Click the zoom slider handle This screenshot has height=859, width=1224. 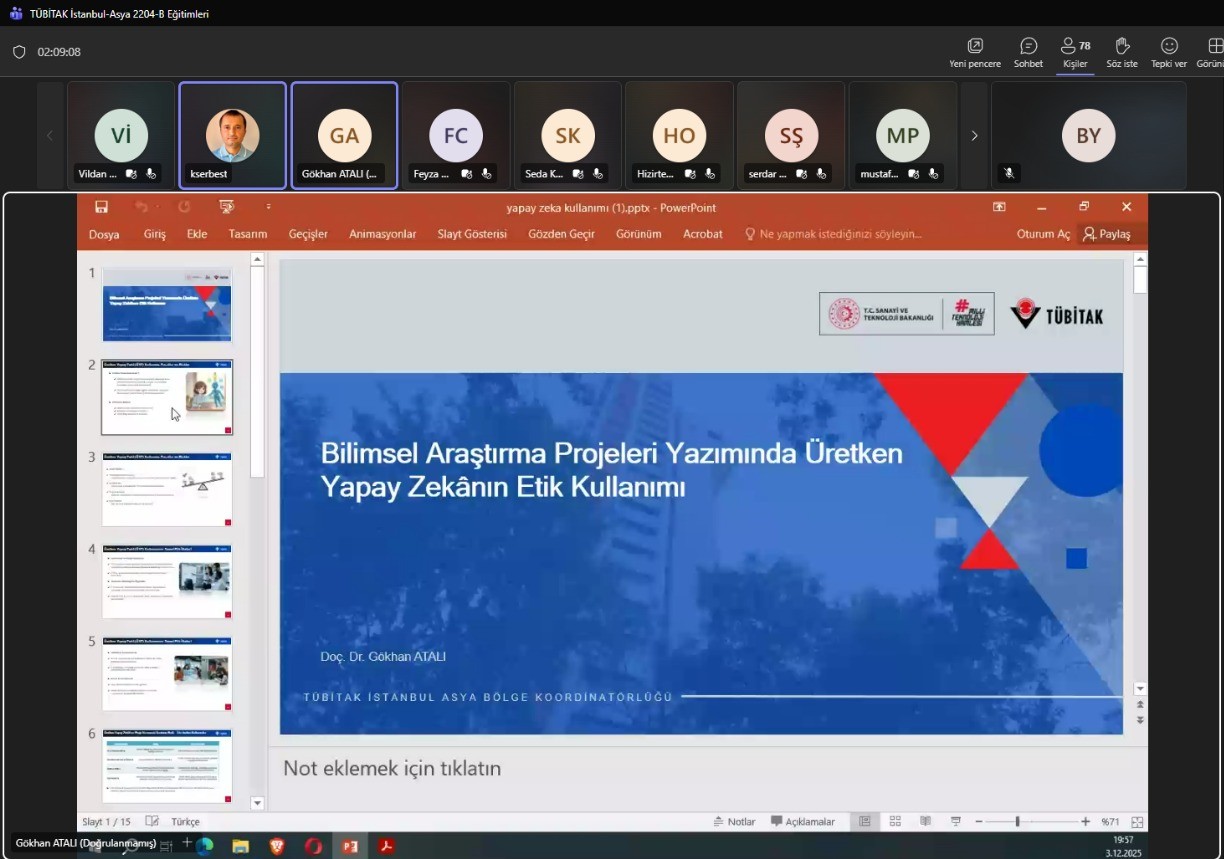[x=1017, y=821]
